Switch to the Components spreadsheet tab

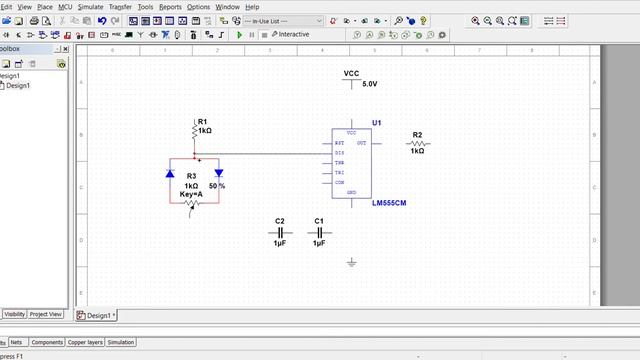(47, 342)
